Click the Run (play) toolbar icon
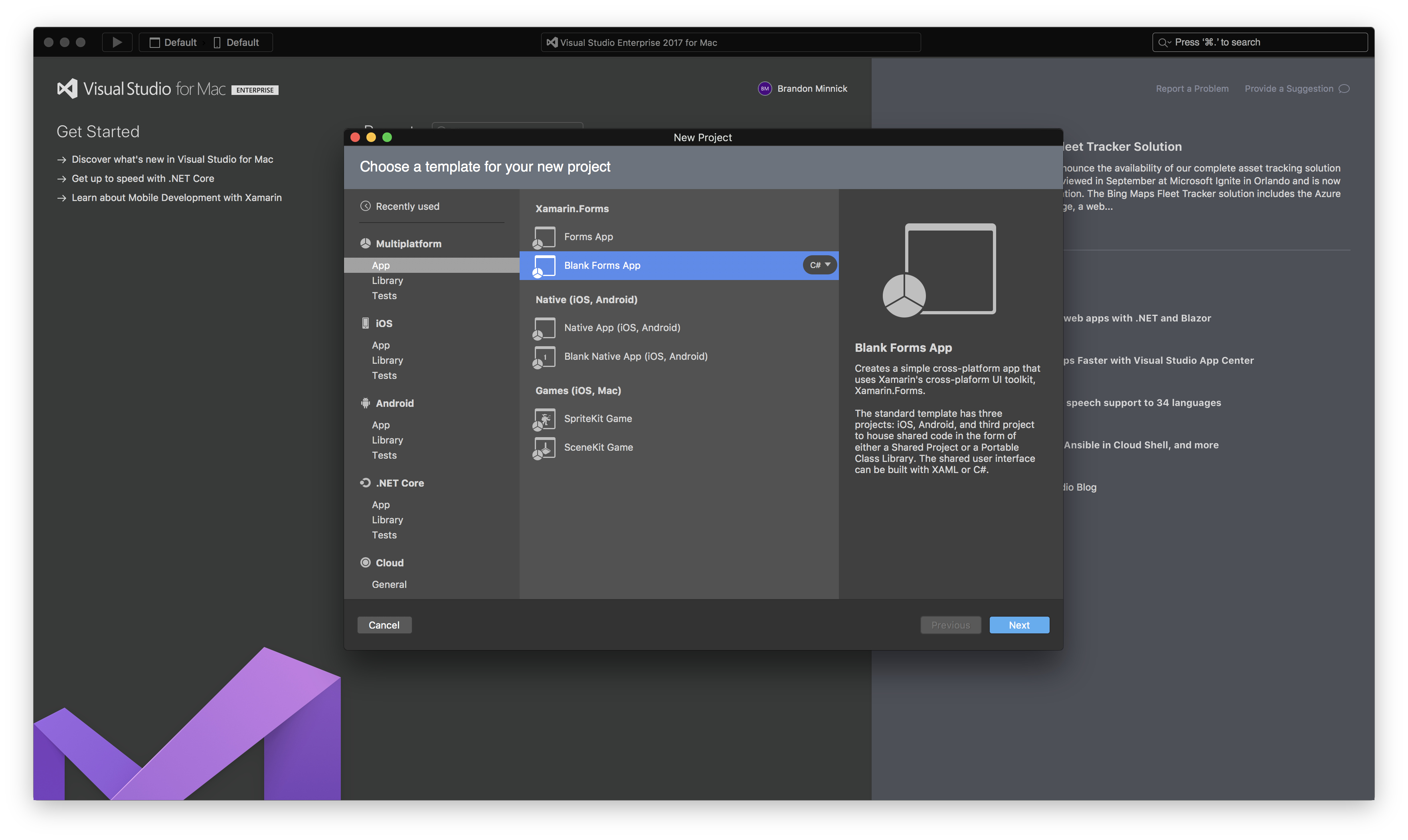 (x=117, y=42)
